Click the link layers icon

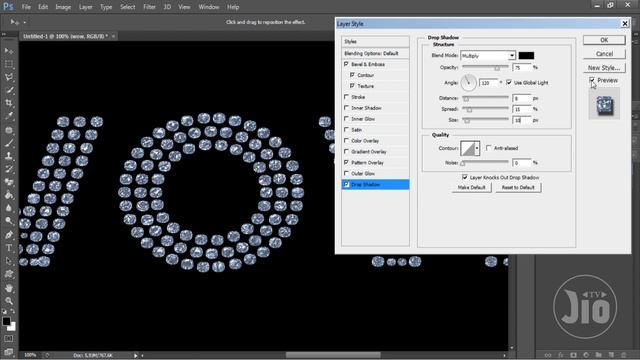coord(548,355)
